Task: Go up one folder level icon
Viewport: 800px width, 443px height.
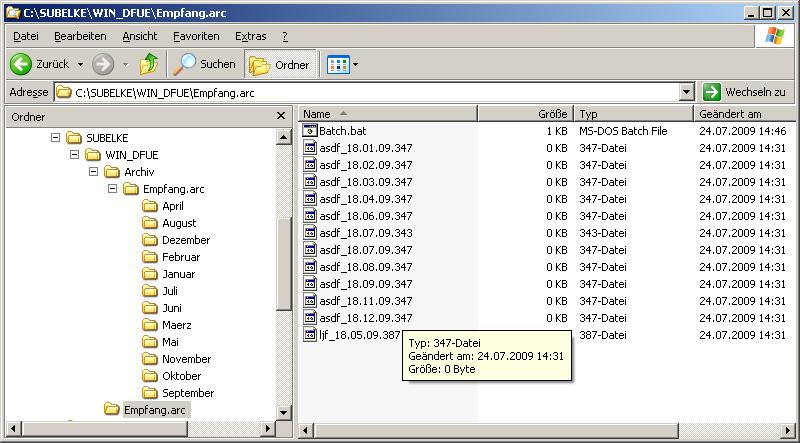Action: [149, 64]
